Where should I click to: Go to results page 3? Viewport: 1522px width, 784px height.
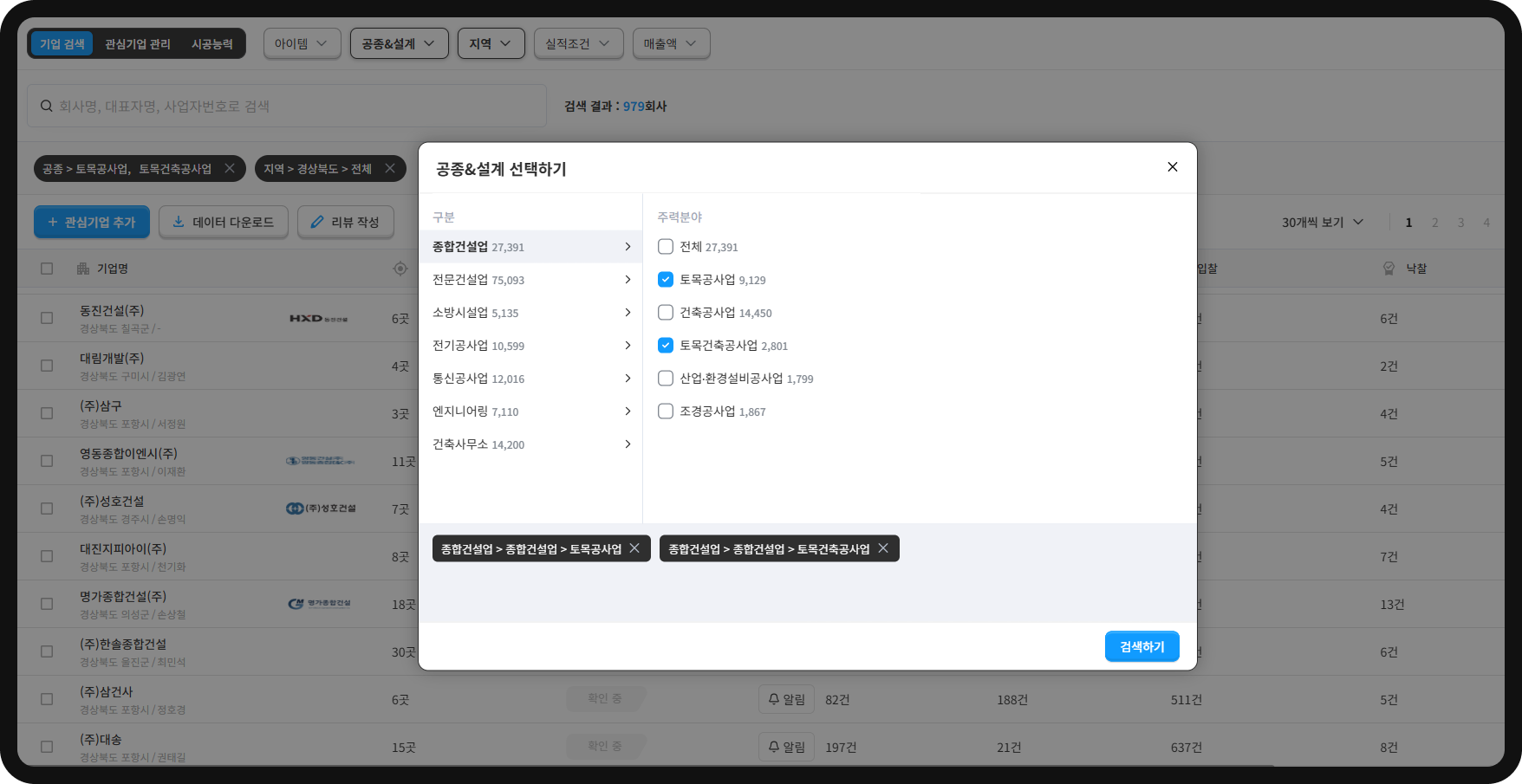(x=1461, y=223)
